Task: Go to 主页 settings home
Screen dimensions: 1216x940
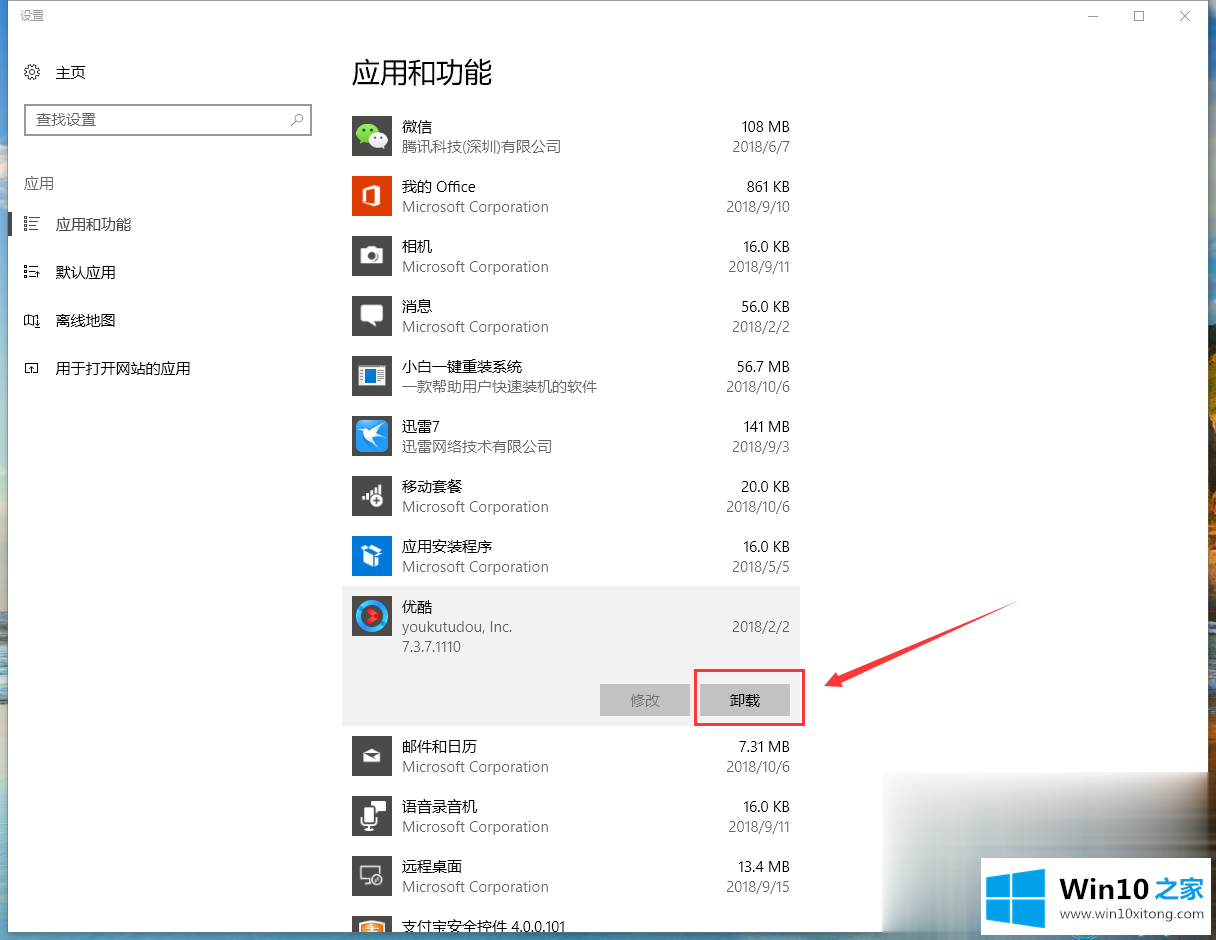Action: tap(70, 72)
